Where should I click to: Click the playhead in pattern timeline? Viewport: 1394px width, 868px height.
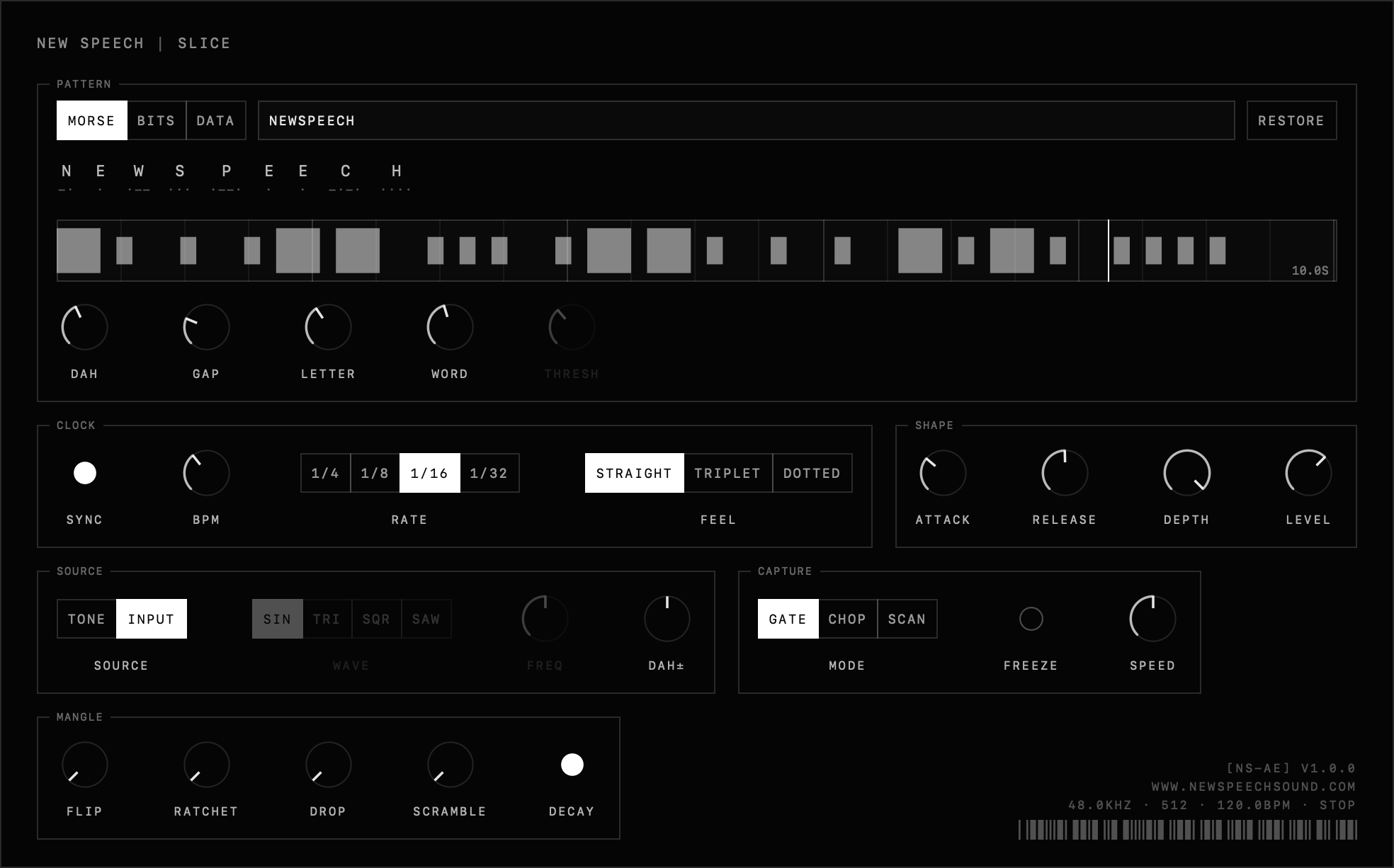click(x=1109, y=251)
